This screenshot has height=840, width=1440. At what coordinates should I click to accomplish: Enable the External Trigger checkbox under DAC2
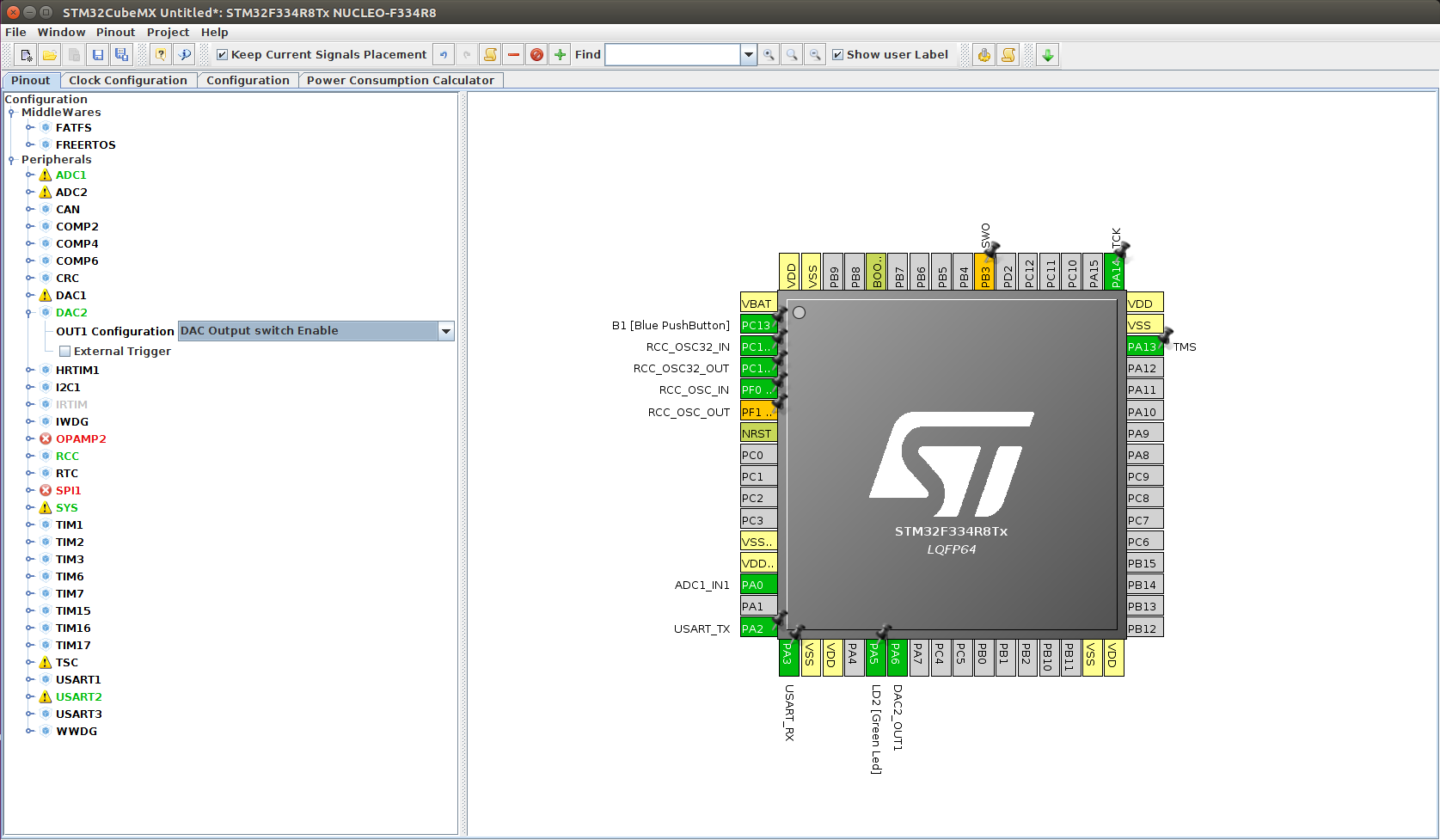65,352
